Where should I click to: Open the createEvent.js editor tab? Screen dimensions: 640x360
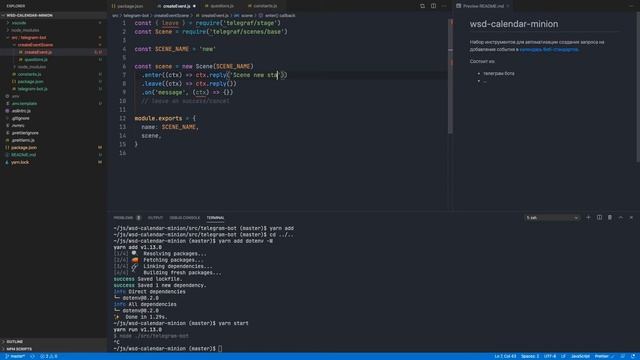pos(176,6)
